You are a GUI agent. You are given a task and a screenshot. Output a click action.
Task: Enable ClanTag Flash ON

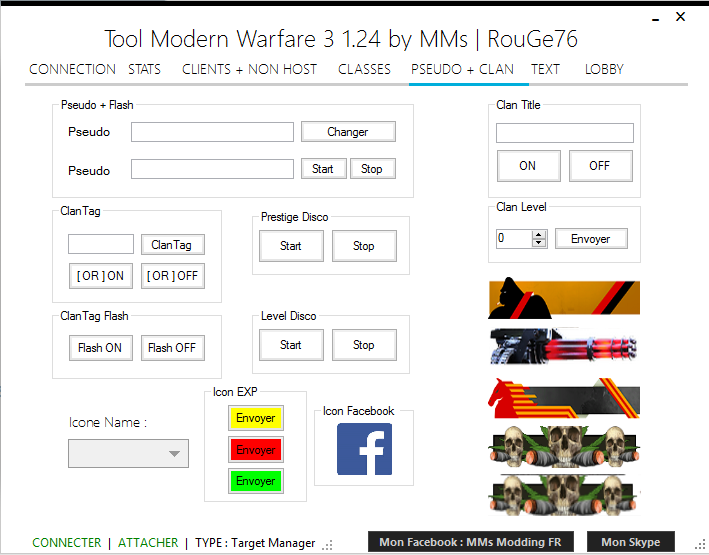click(x=100, y=348)
